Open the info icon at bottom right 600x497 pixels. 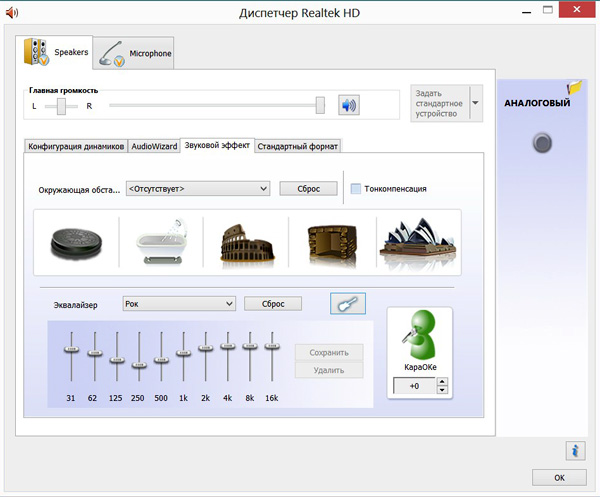coord(574,450)
